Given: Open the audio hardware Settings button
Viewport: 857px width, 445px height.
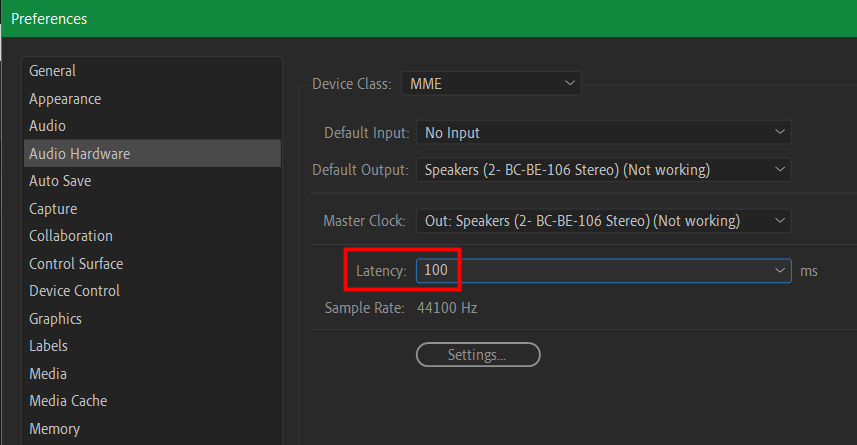Looking at the screenshot, I should [478, 355].
